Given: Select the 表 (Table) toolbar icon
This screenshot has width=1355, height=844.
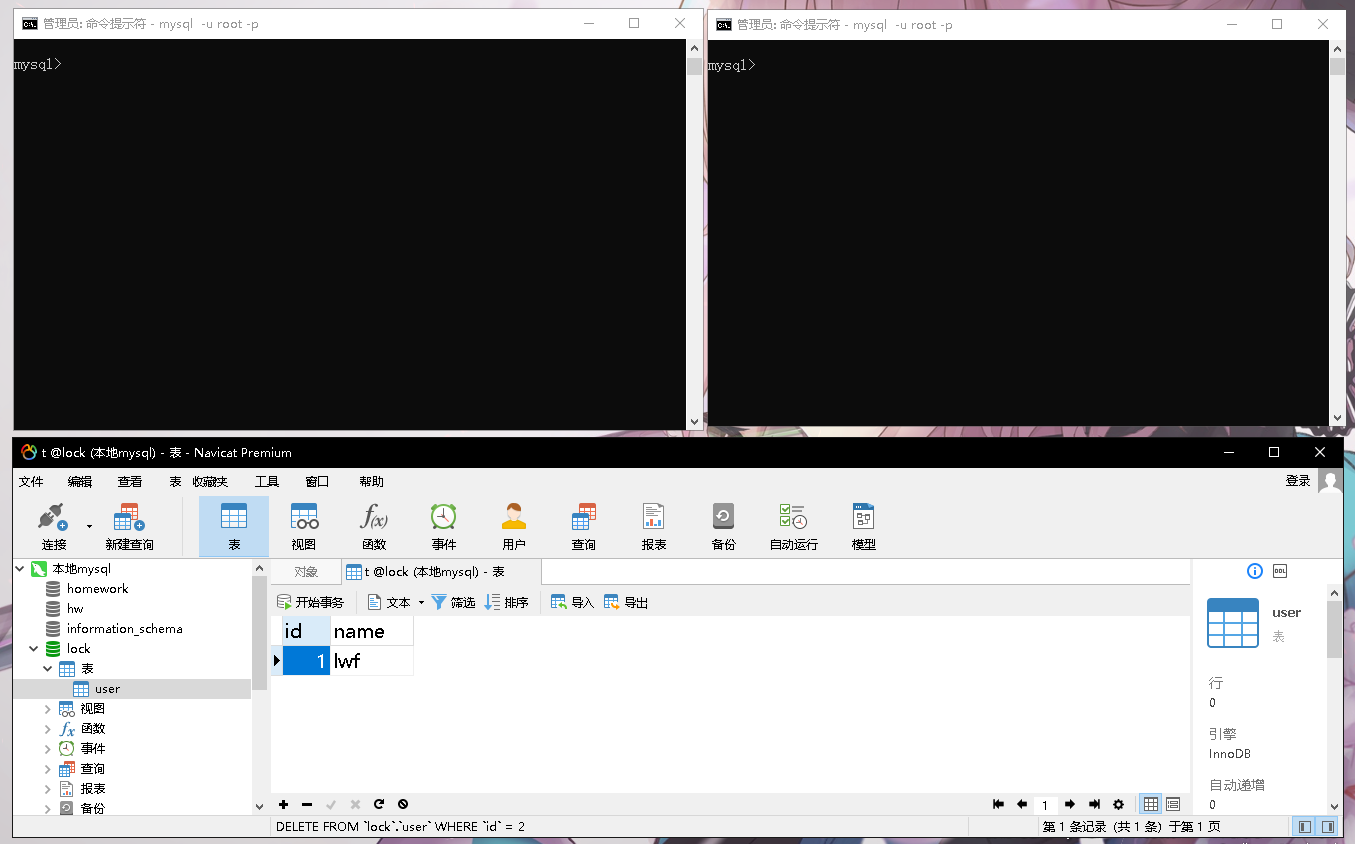Looking at the screenshot, I should pos(234,526).
